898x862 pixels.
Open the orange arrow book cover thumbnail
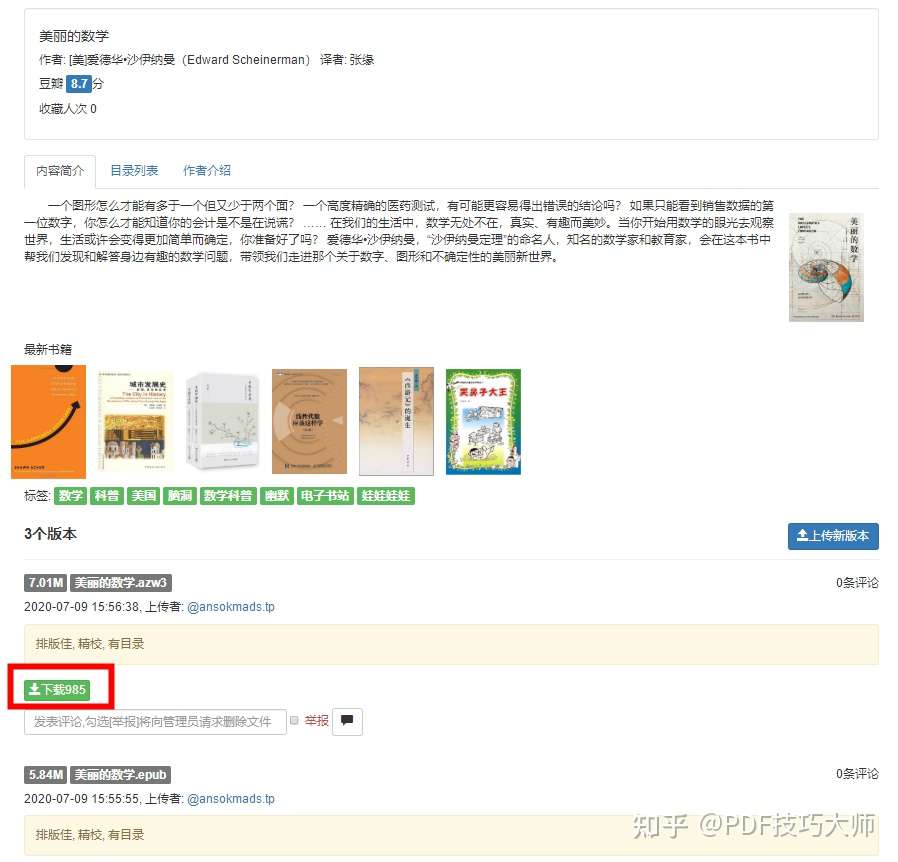[49, 422]
